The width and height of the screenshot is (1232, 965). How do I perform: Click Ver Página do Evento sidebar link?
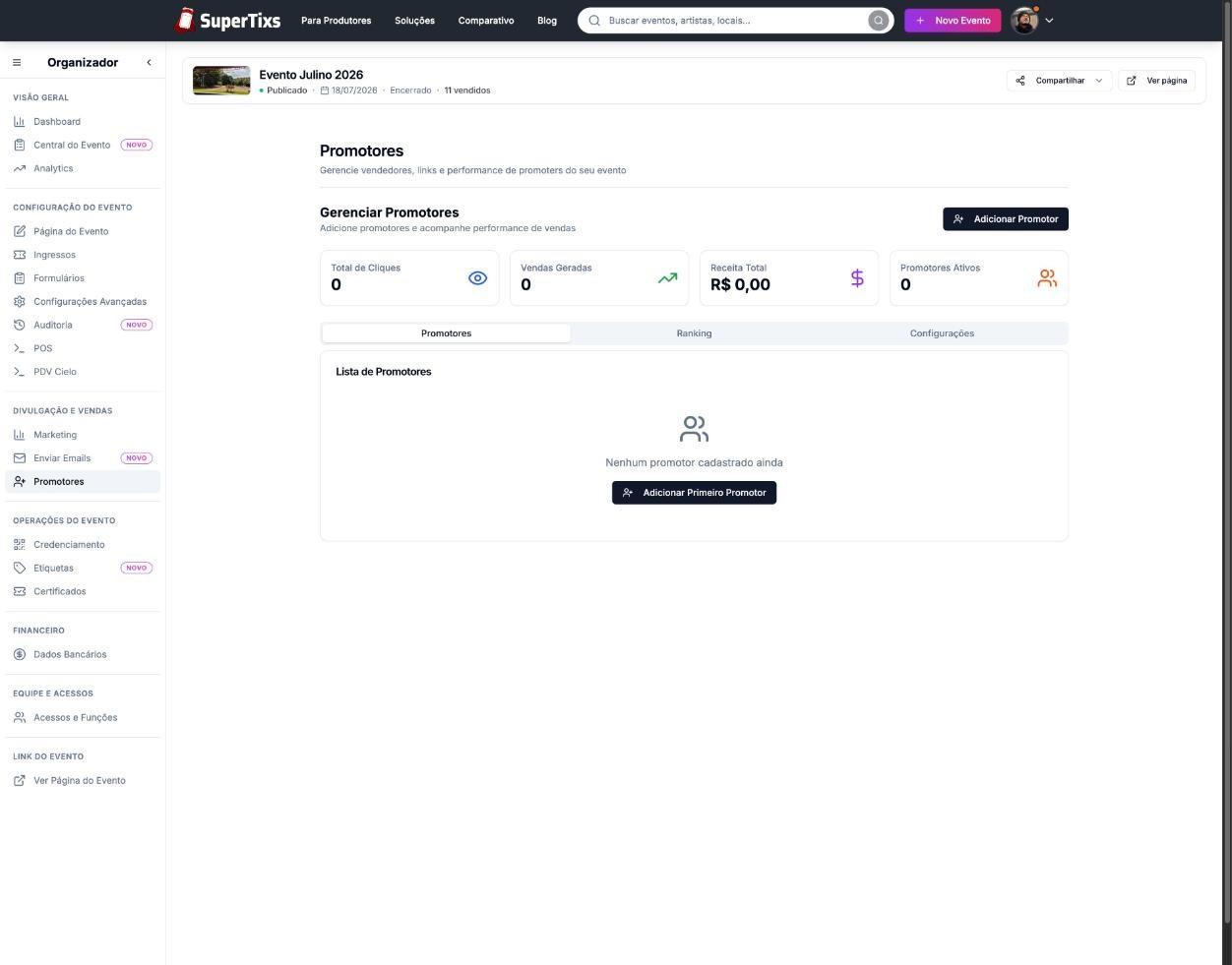click(83, 780)
